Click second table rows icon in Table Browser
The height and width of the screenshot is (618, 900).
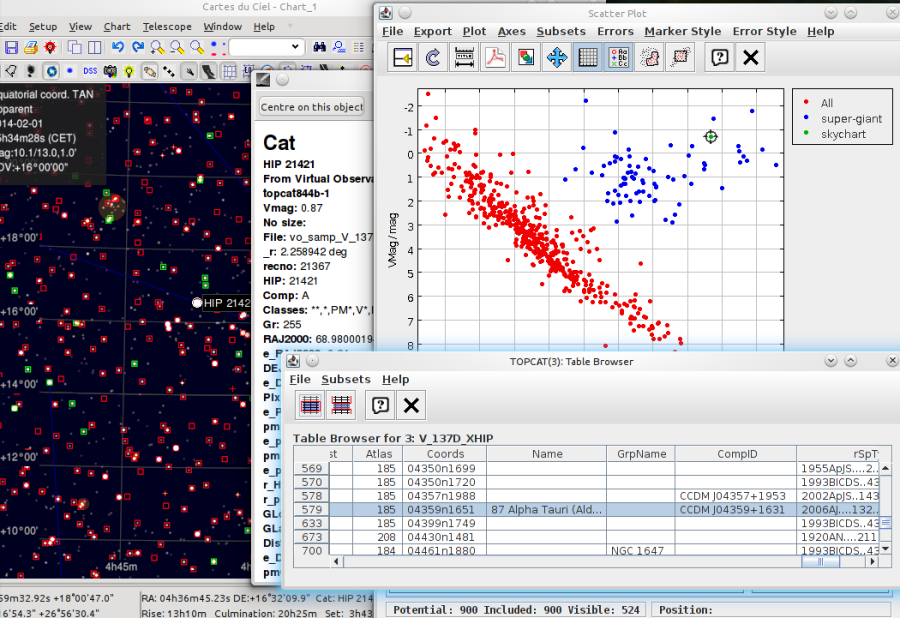click(341, 406)
